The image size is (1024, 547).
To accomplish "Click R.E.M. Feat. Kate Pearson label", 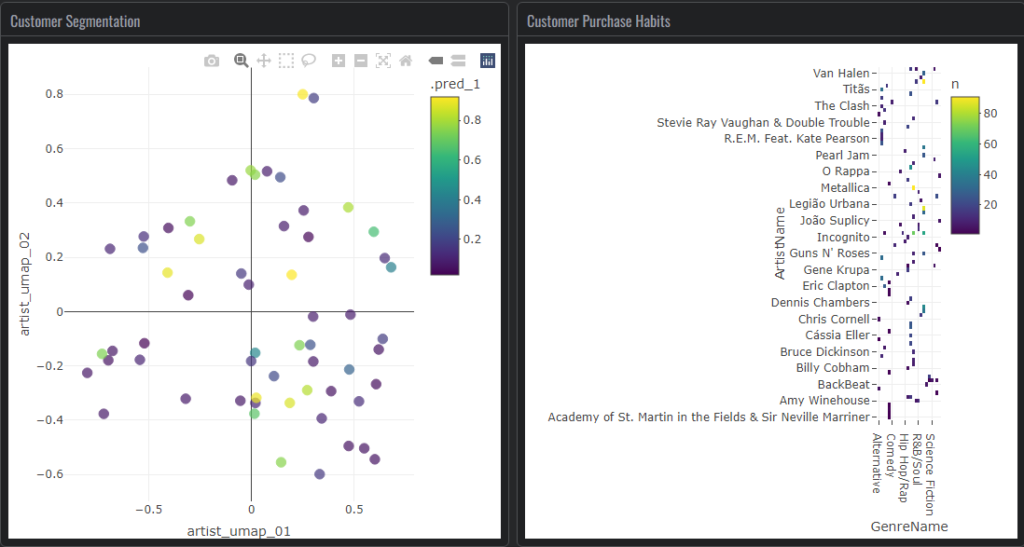I will click(797, 138).
